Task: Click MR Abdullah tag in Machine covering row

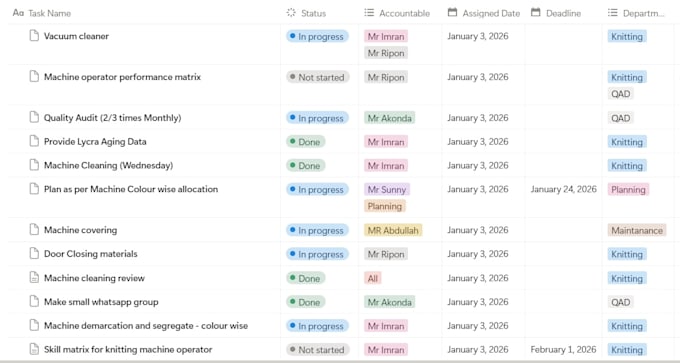Action: pos(393,230)
